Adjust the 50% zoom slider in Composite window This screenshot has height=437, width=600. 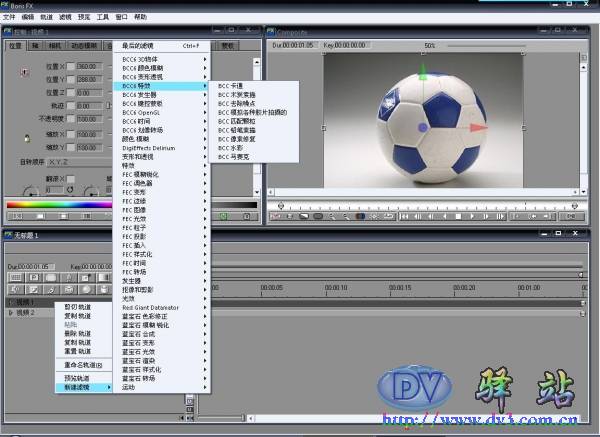(x=486, y=46)
